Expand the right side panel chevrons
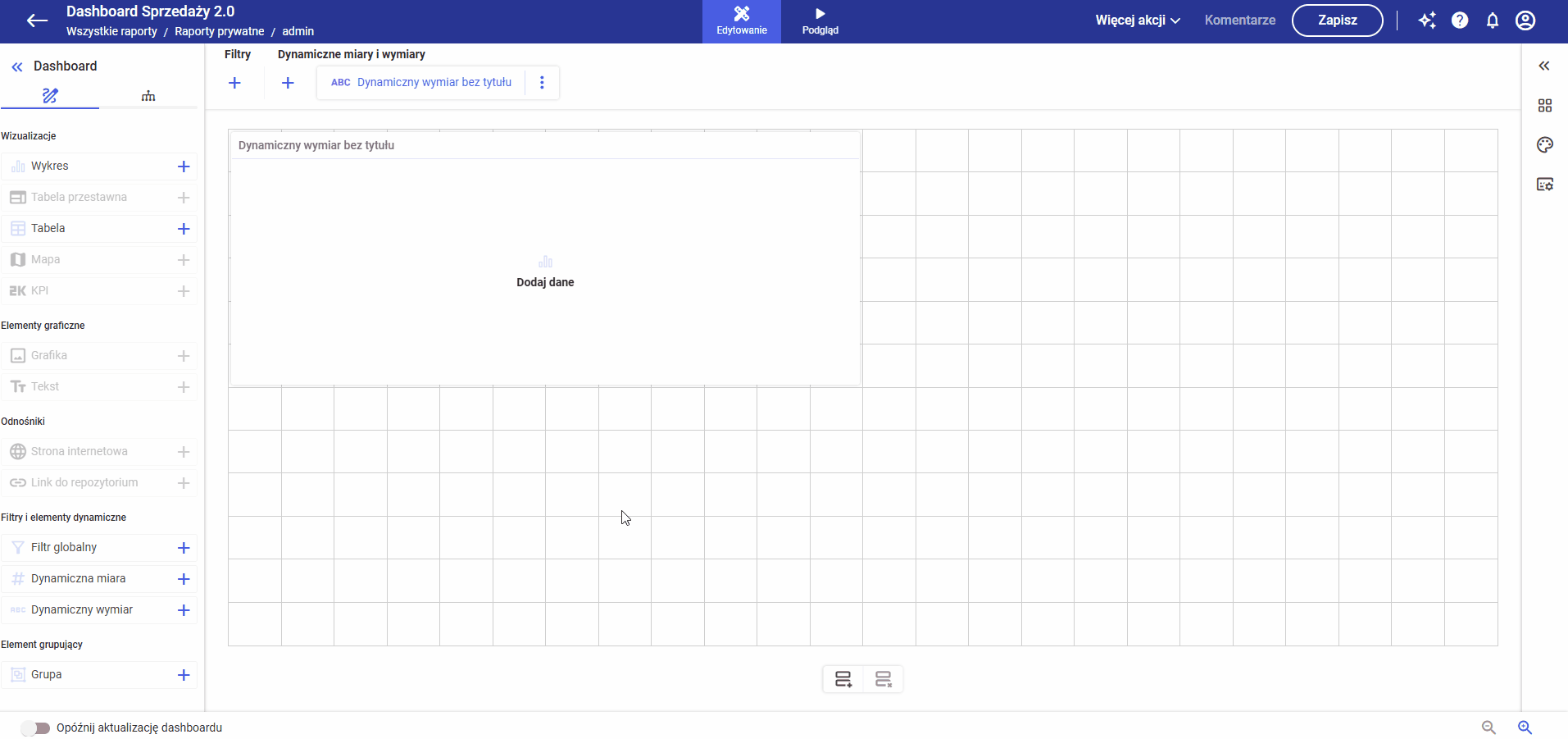 (x=1544, y=66)
